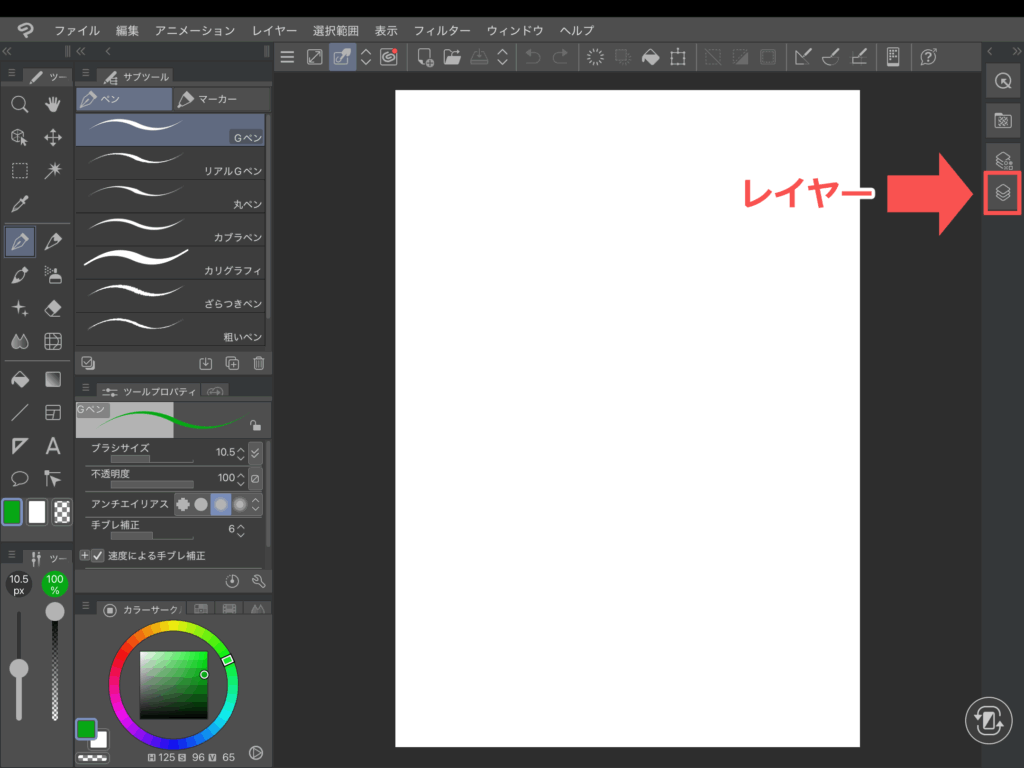Select the Hand move tool
This screenshot has width=1024, height=768.
click(54, 105)
